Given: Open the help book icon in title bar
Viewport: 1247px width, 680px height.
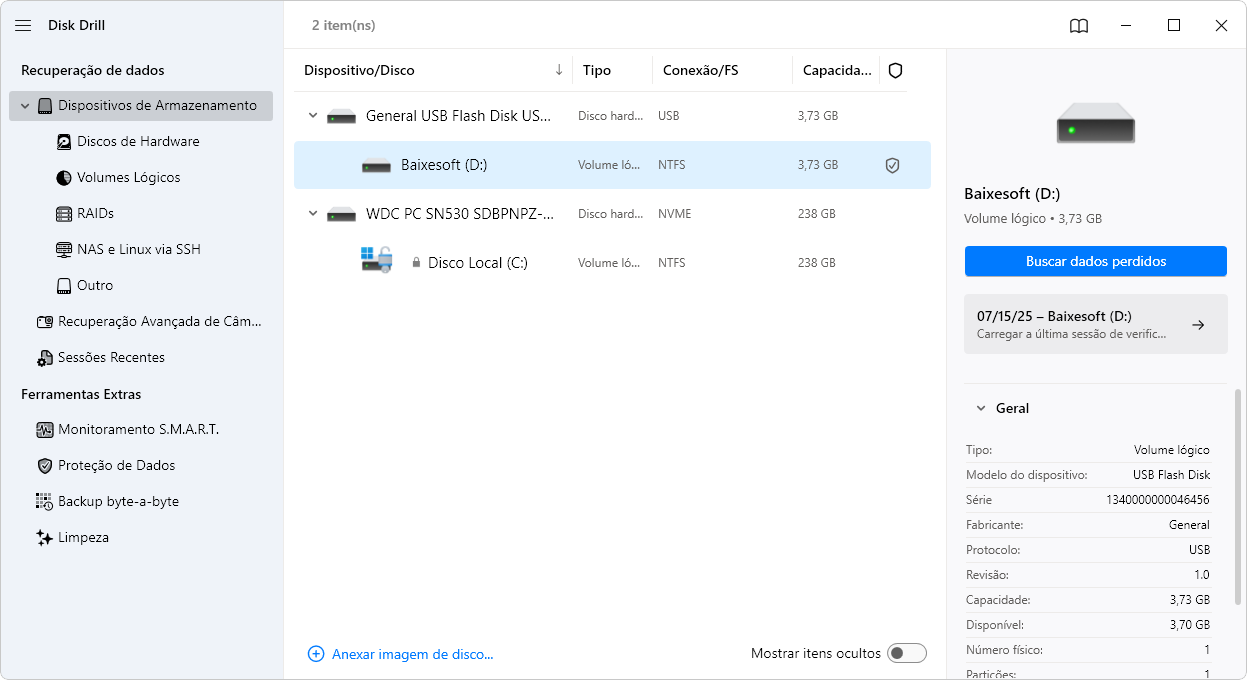Looking at the screenshot, I should click(x=1079, y=26).
